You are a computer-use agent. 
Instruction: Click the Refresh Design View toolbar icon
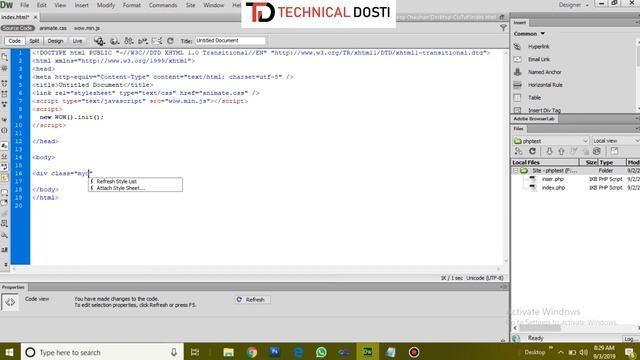(170, 41)
